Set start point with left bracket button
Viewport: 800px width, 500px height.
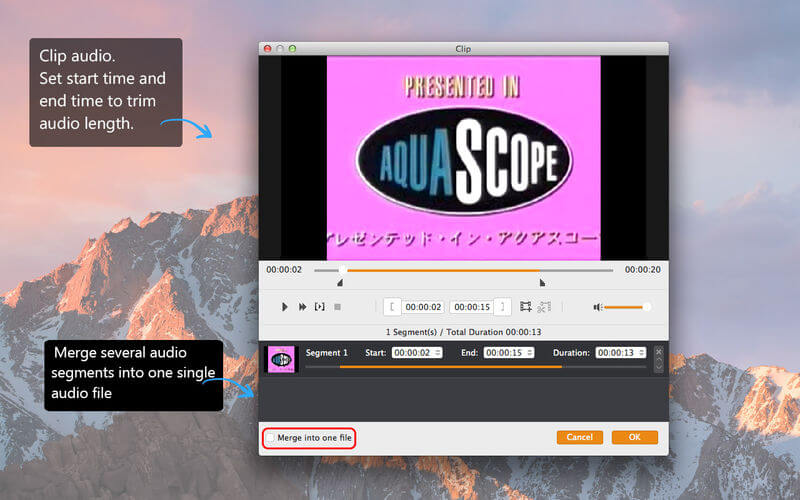(x=392, y=307)
